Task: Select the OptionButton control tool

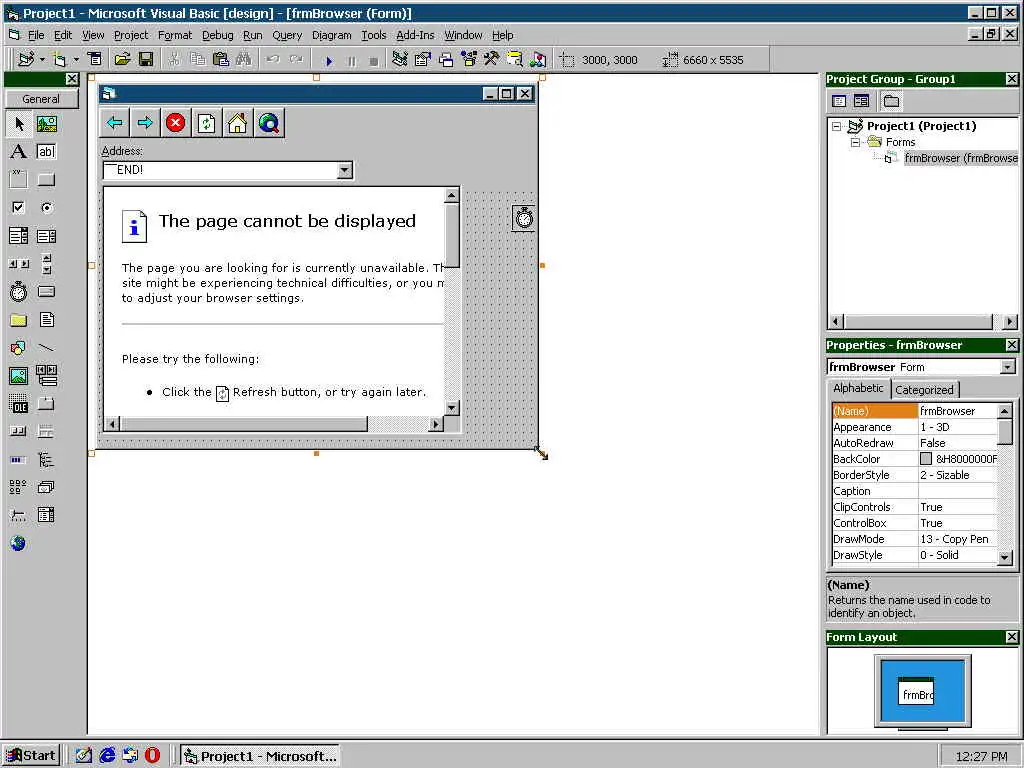Action: 46,208
